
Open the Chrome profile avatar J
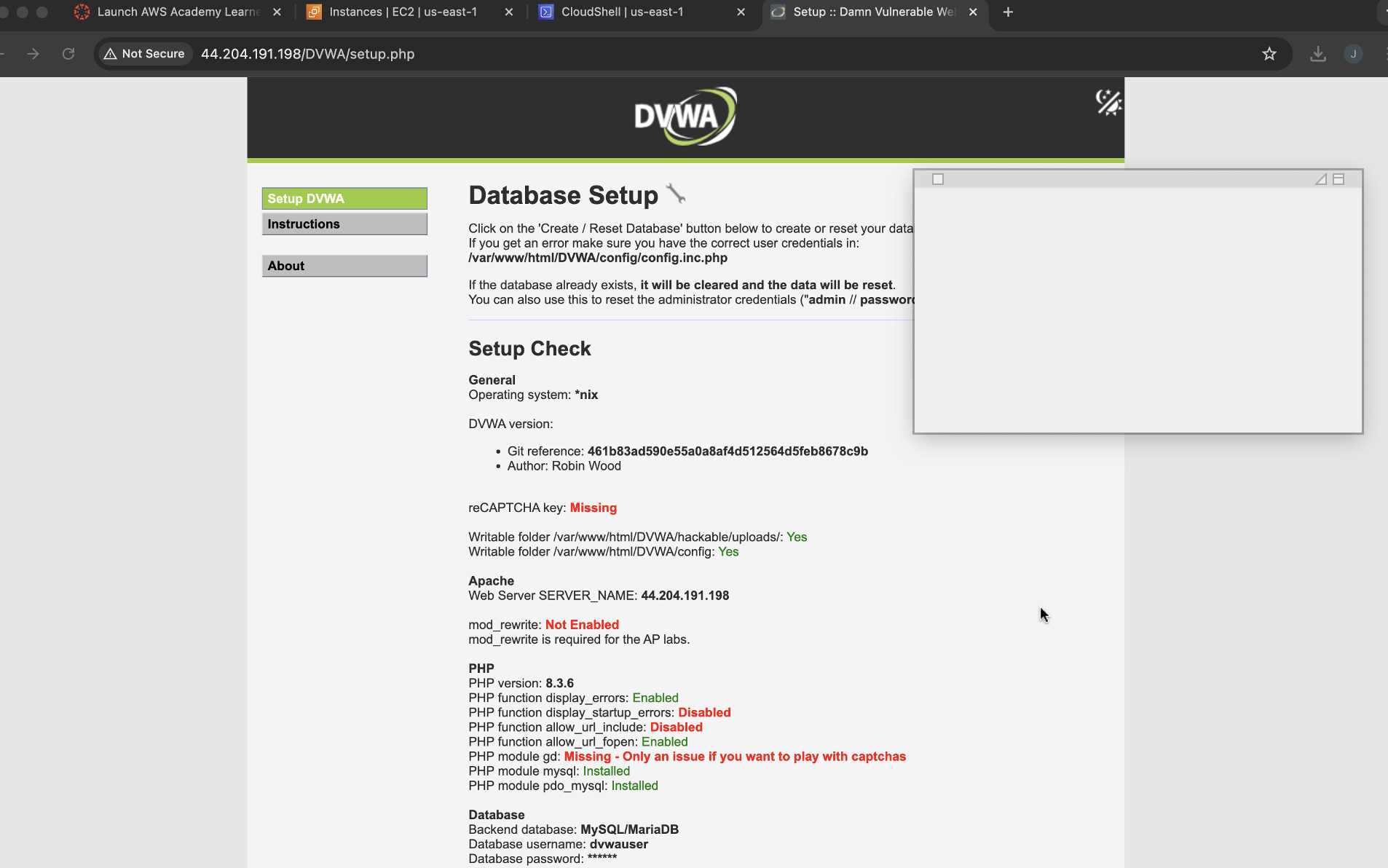[x=1353, y=54]
